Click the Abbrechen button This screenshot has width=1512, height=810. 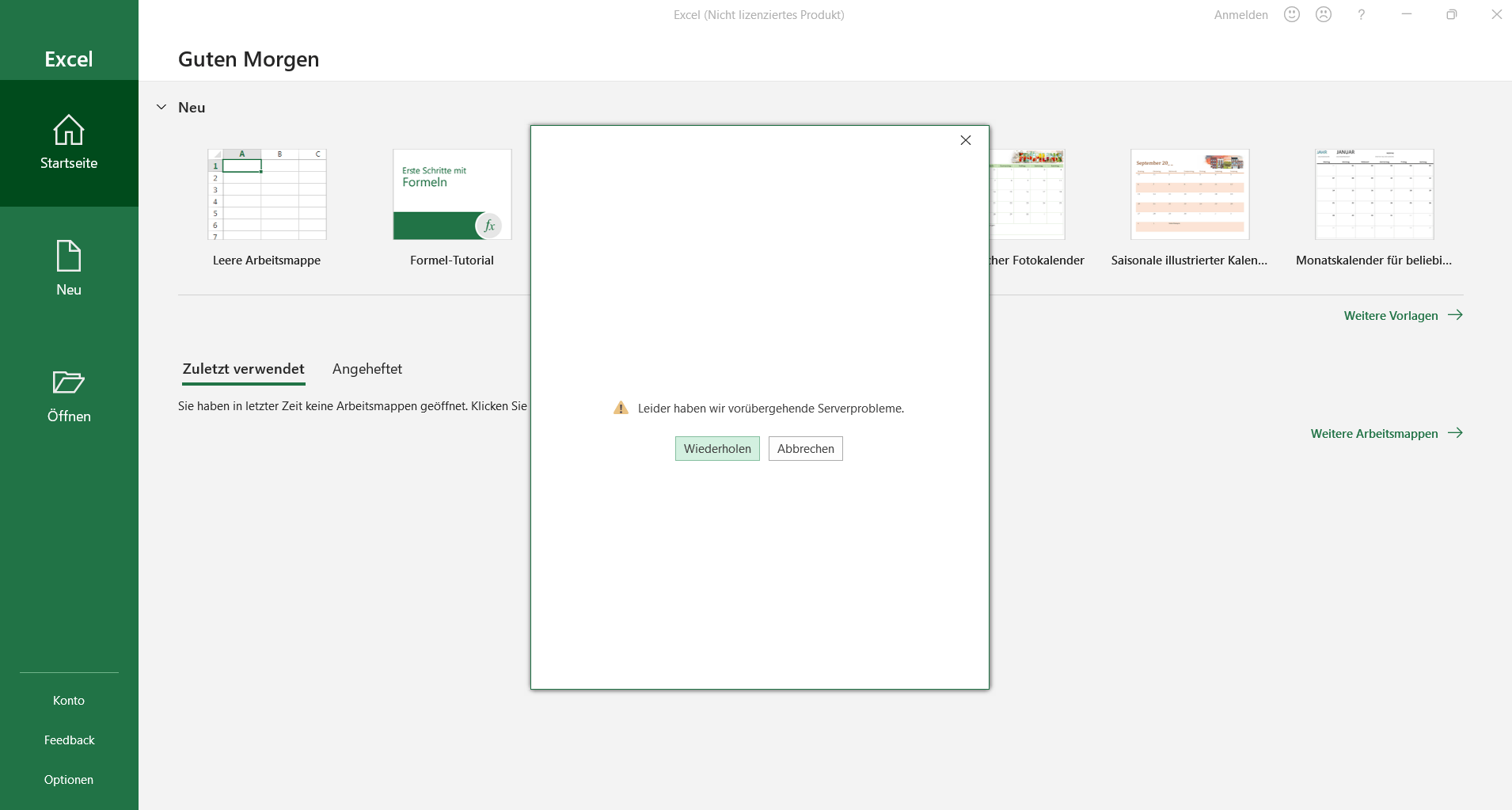[806, 449]
